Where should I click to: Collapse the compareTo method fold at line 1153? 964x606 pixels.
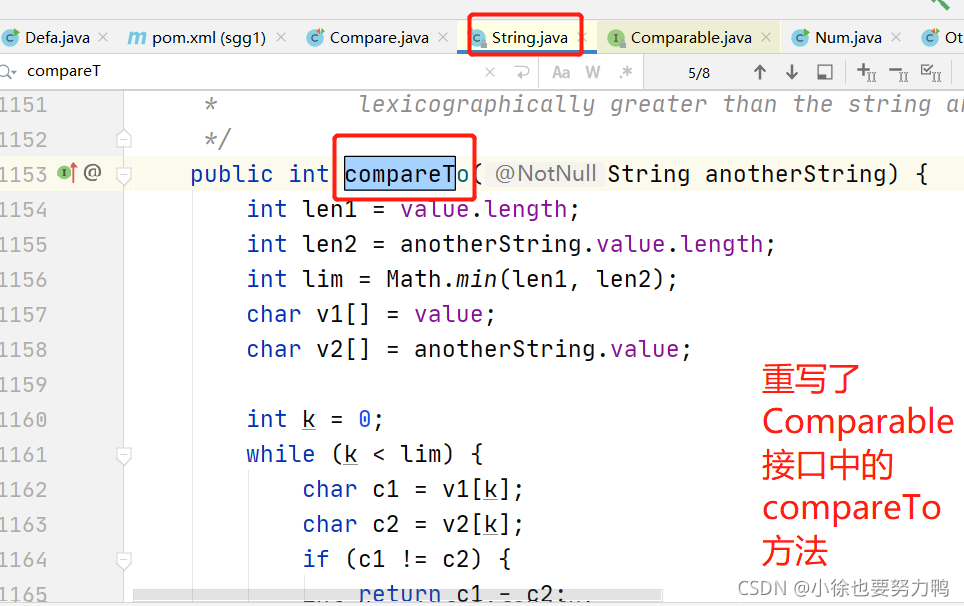click(124, 176)
